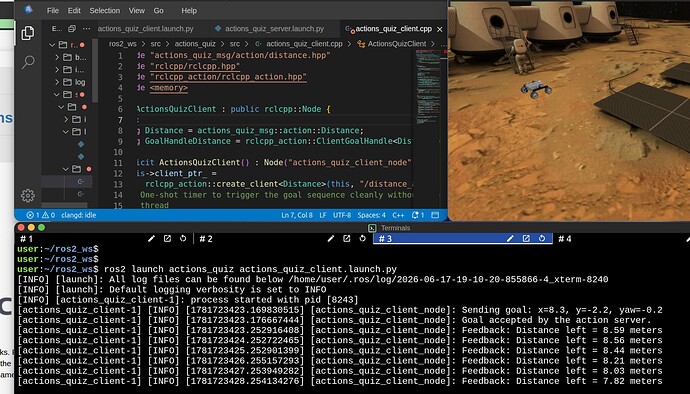Open the Explorer view in activity bar
690x394 pixels.
point(28,33)
